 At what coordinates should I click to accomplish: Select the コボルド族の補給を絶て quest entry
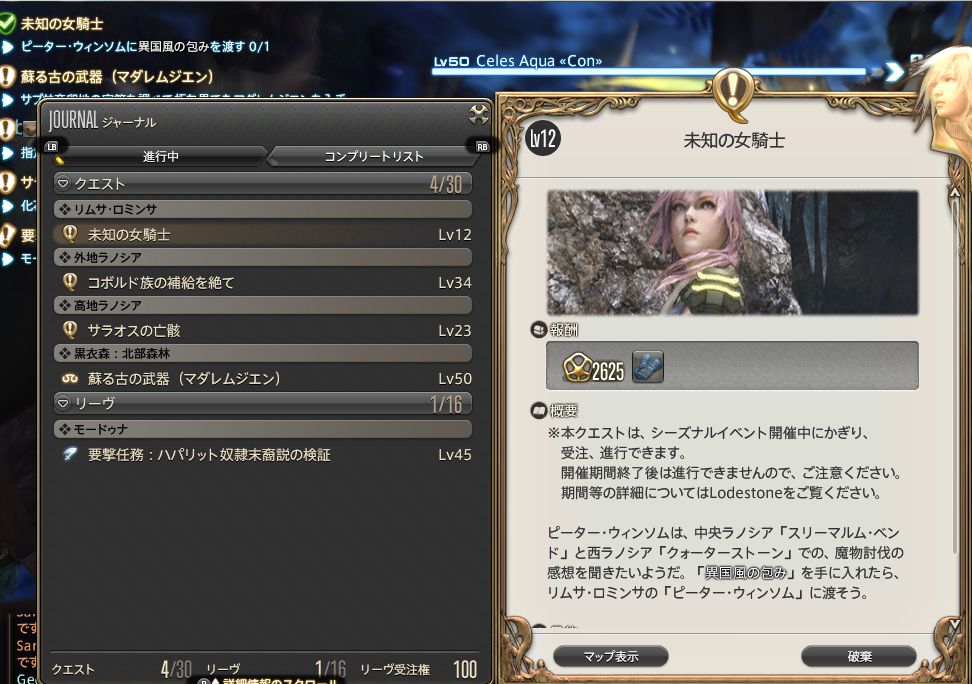tap(263, 282)
